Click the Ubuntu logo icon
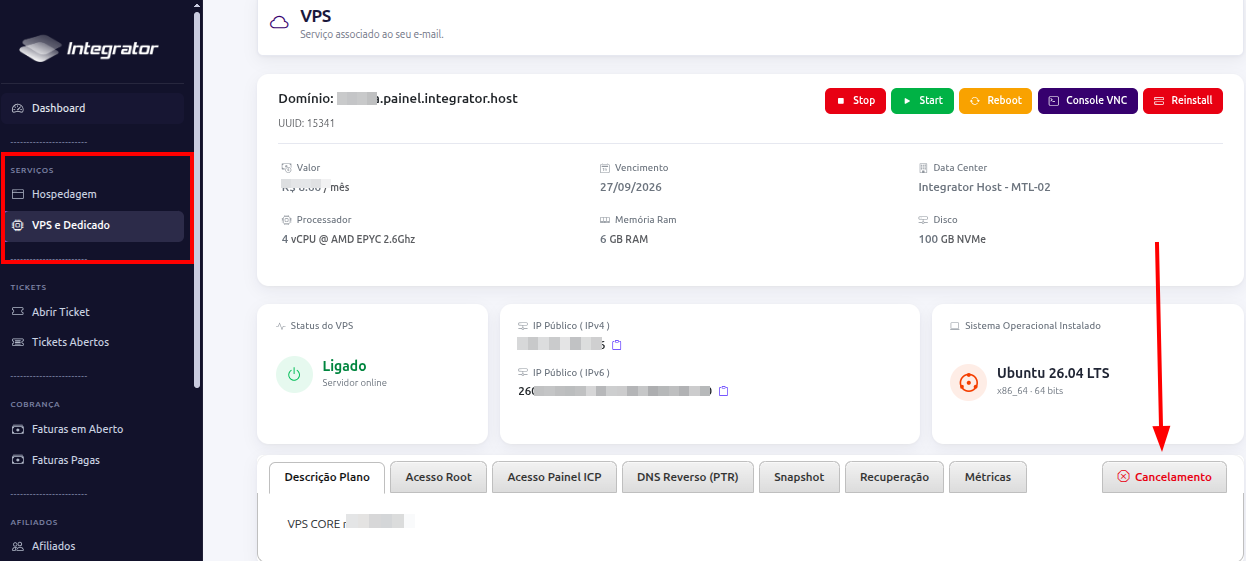 968,382
